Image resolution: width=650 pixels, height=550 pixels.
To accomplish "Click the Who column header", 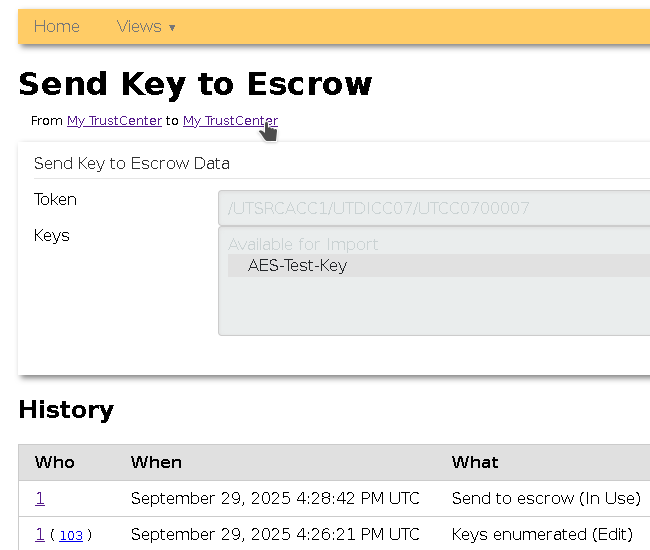I will [x=54, y=462].
